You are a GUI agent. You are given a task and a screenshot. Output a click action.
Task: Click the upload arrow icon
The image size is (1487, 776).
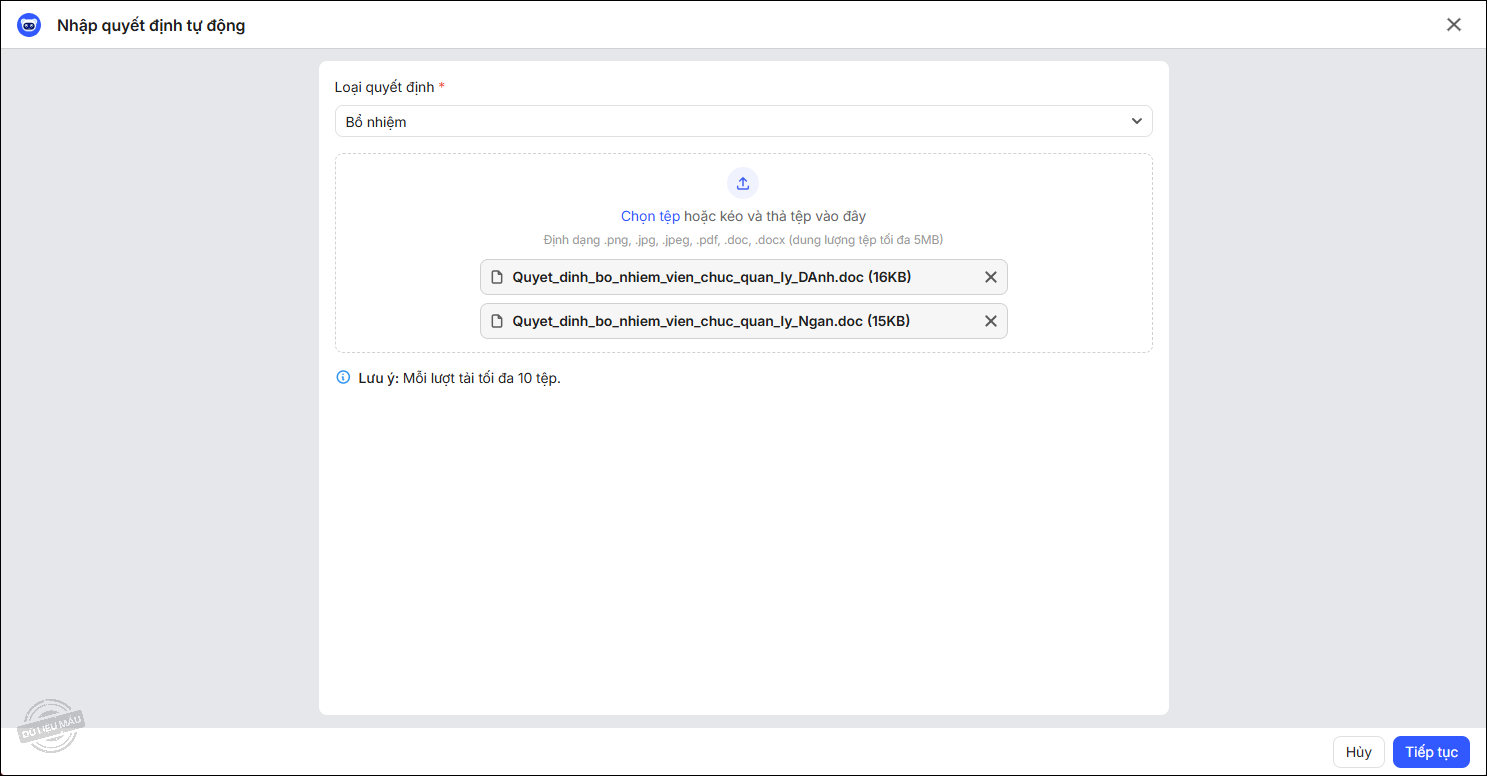(743, 184)
